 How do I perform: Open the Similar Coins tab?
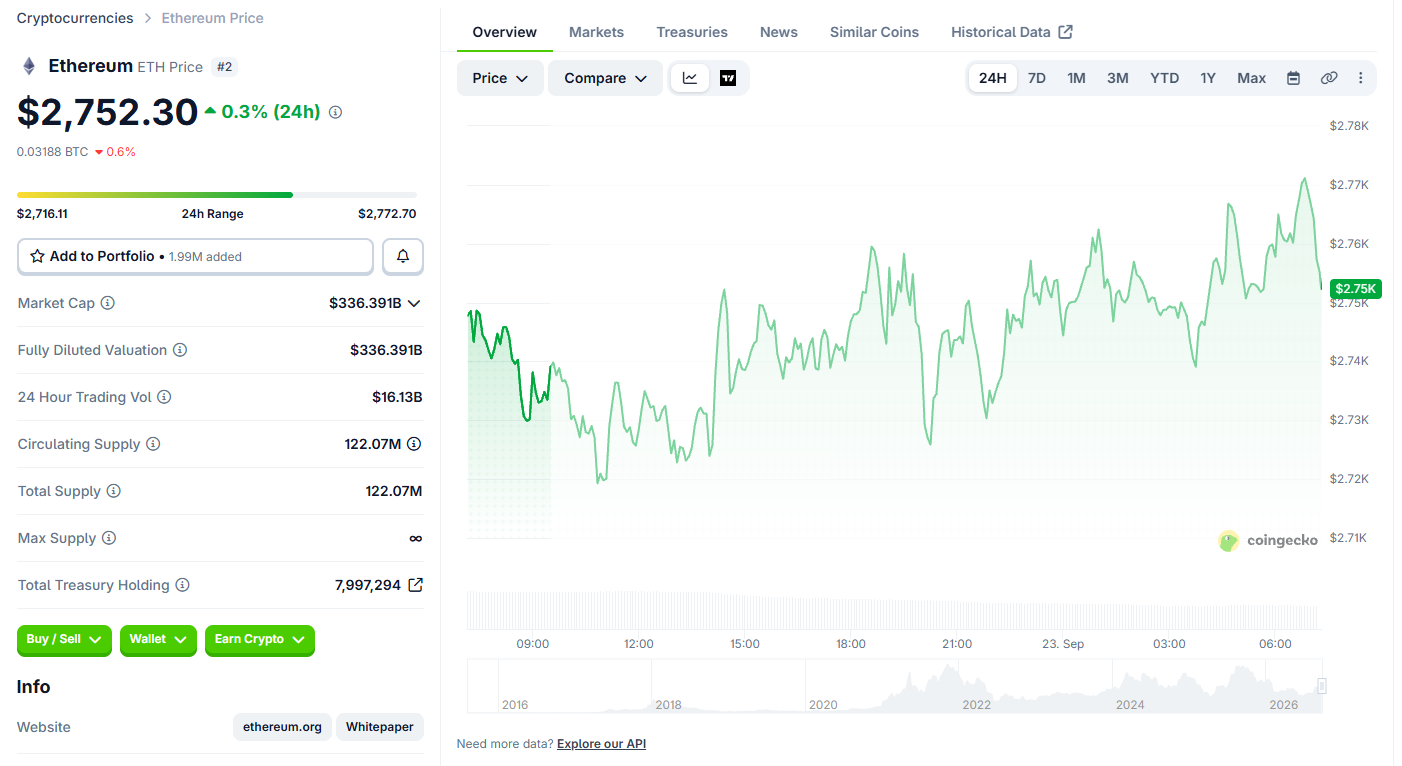tap(874, 32)
